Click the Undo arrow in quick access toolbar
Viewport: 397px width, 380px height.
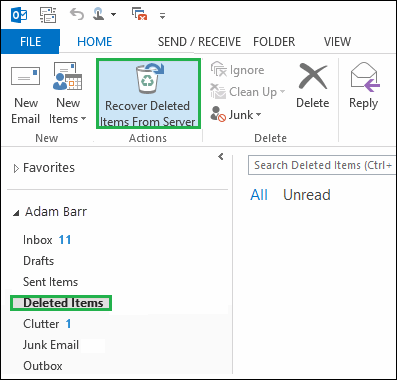77,15
